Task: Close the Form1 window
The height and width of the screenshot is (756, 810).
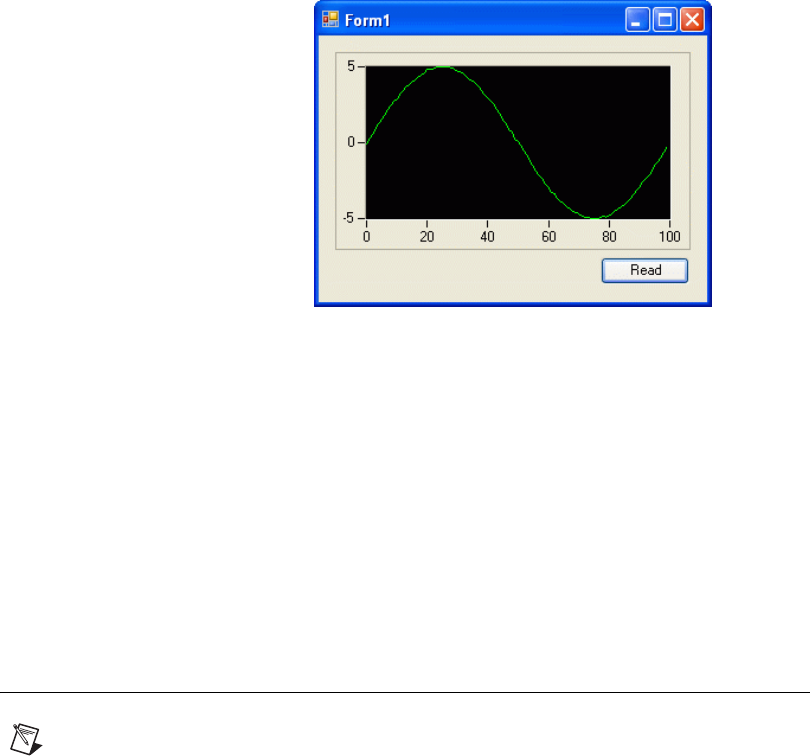Action: coord(692,20)
